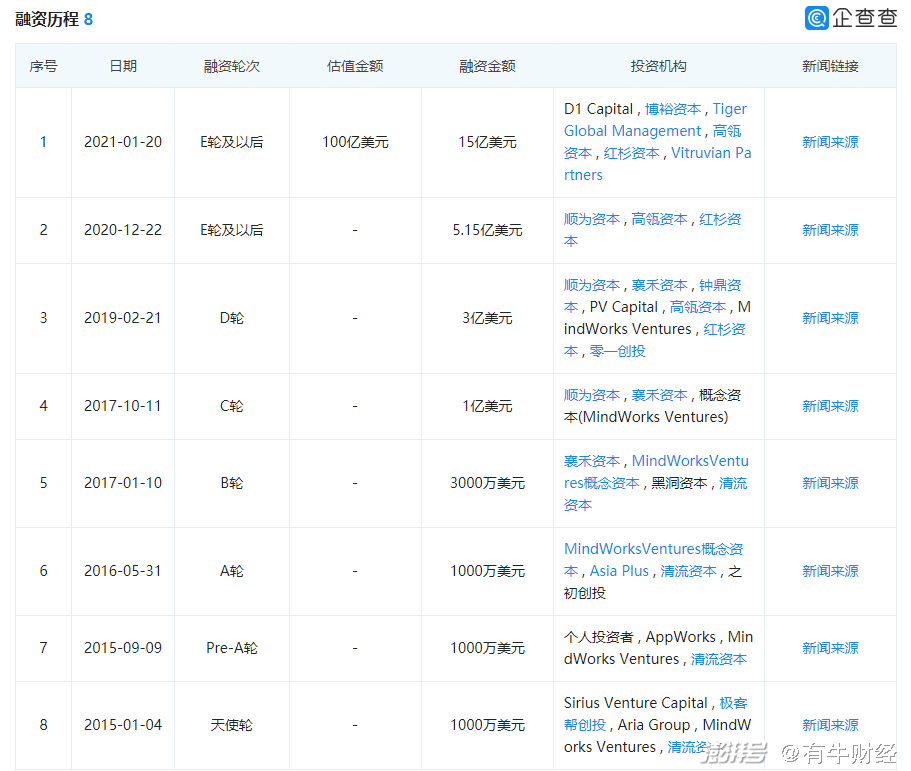911x771 pixels.
Task: Open 新闻来源 link for 2021-01-20 round
Action: pos(830,142)
